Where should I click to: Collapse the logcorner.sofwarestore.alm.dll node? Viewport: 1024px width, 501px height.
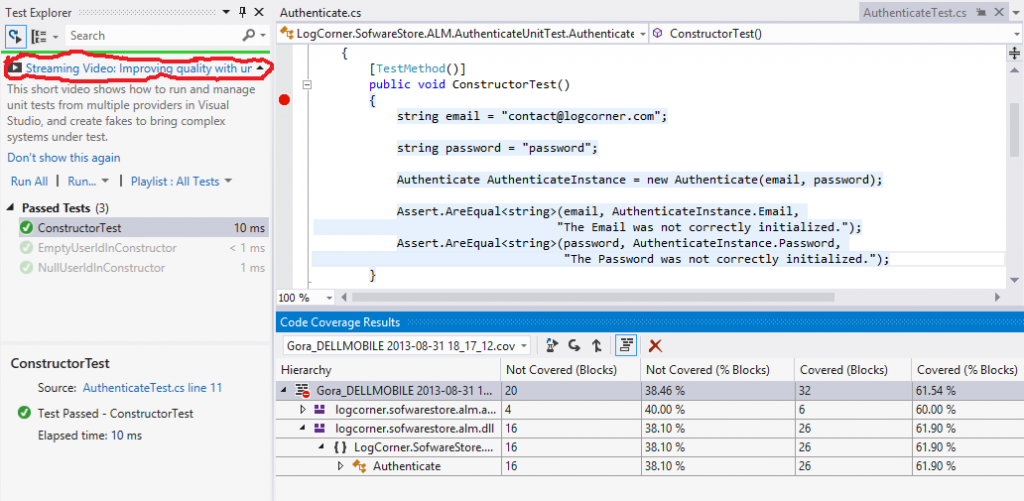click(302, 428)
